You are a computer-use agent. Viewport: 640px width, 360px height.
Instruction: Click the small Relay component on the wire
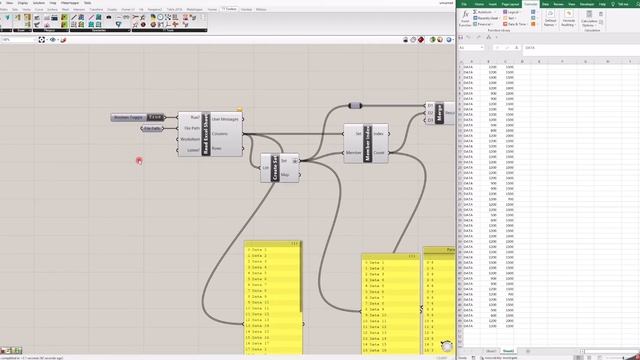[355, 106]
